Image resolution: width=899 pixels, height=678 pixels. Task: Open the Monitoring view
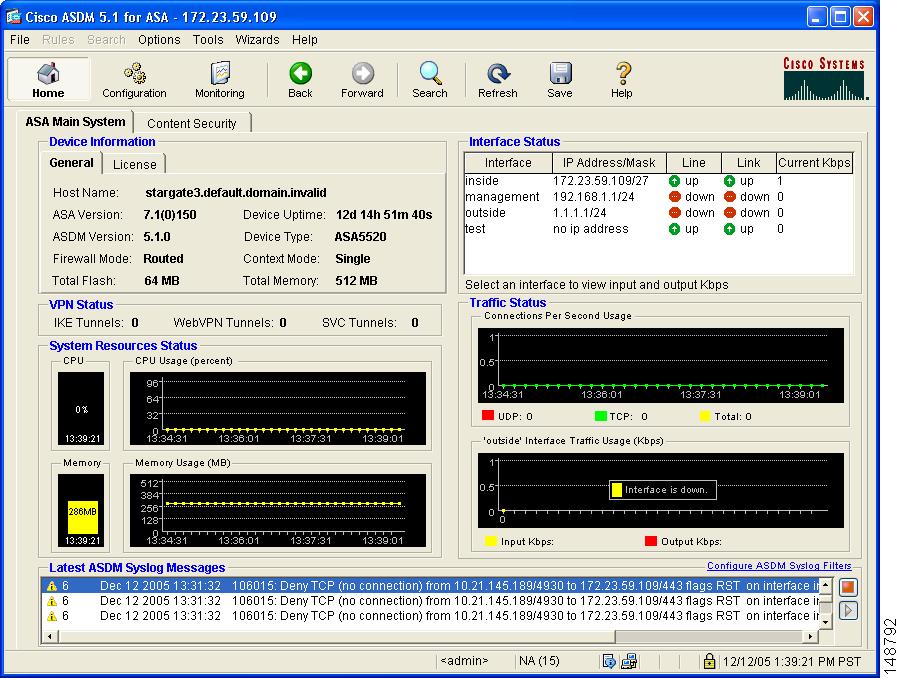(220, 80)
